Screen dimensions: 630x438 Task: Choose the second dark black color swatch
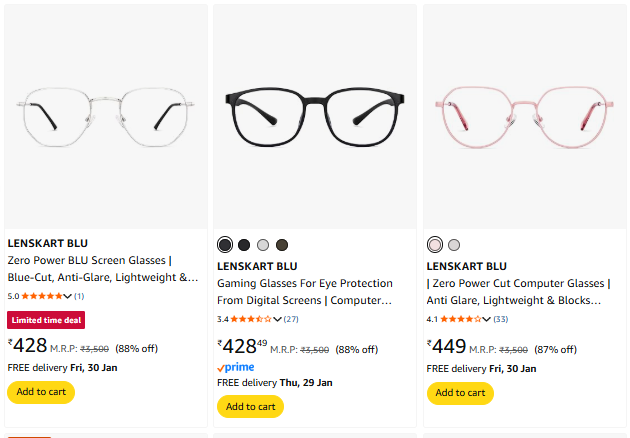[244, 245]
